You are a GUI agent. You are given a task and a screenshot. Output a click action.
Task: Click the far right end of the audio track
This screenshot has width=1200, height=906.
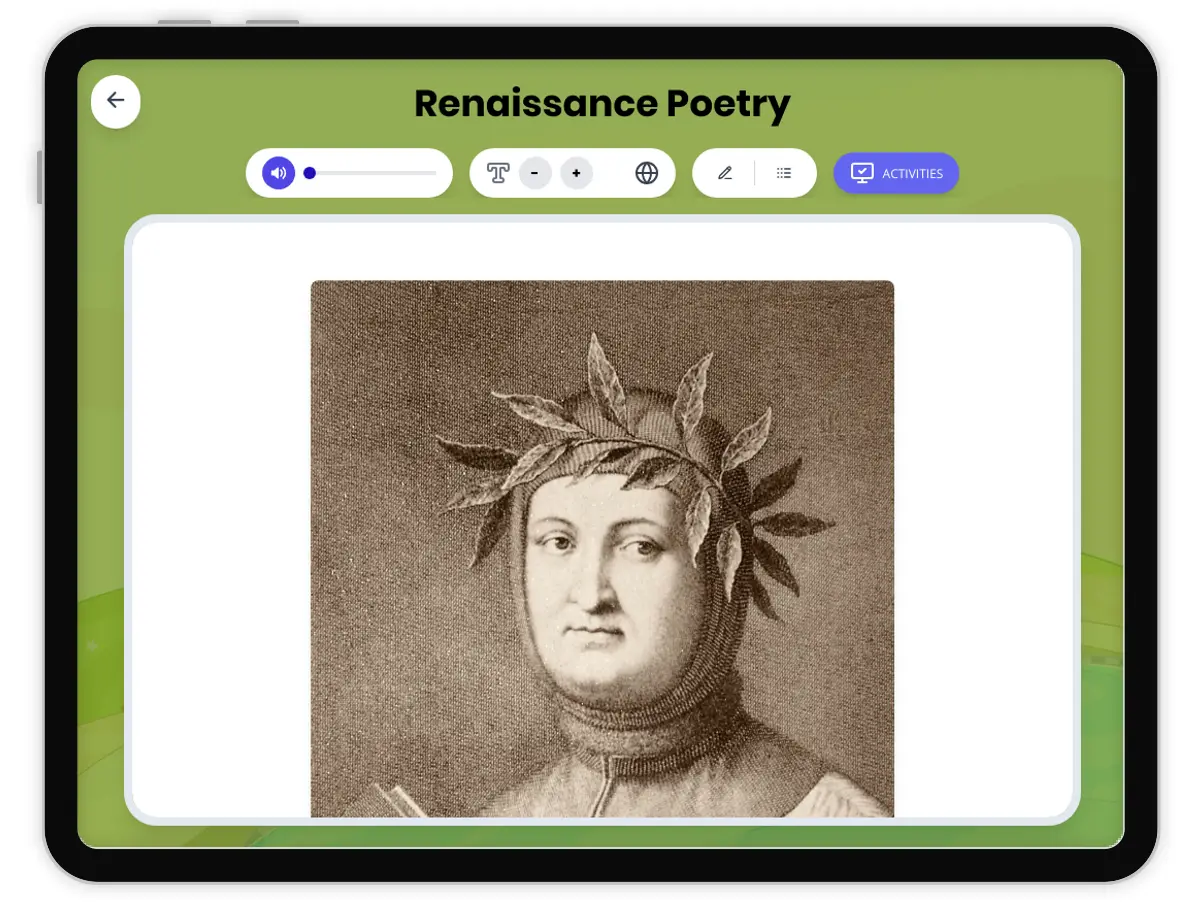click(435, 173)
